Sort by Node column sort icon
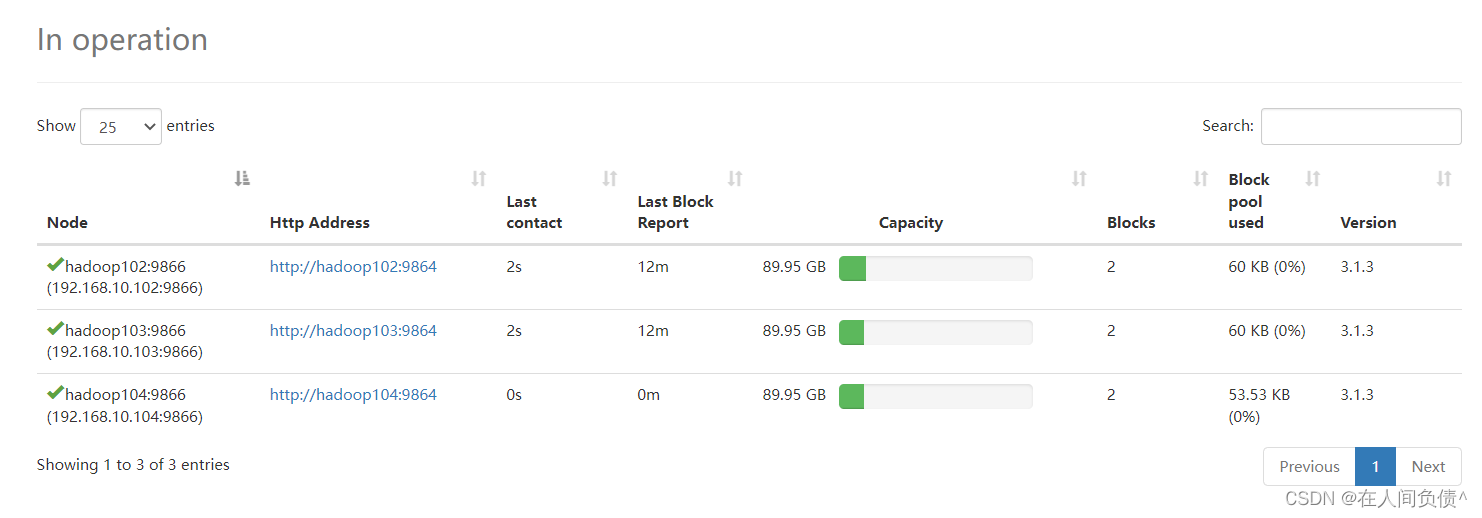The image size is (1482, 518). click(242, 179)
